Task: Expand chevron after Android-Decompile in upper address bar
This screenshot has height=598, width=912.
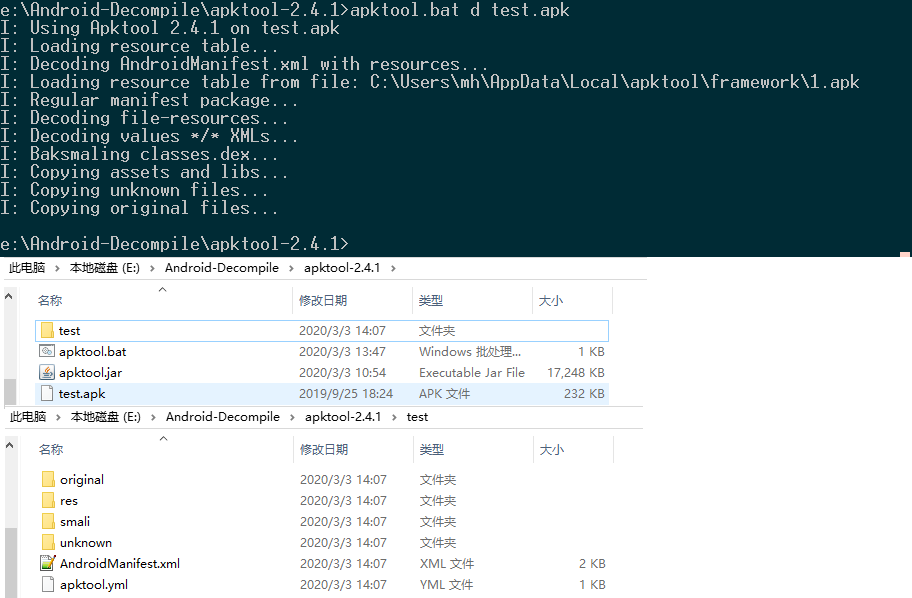Action: tap(291, 268)
